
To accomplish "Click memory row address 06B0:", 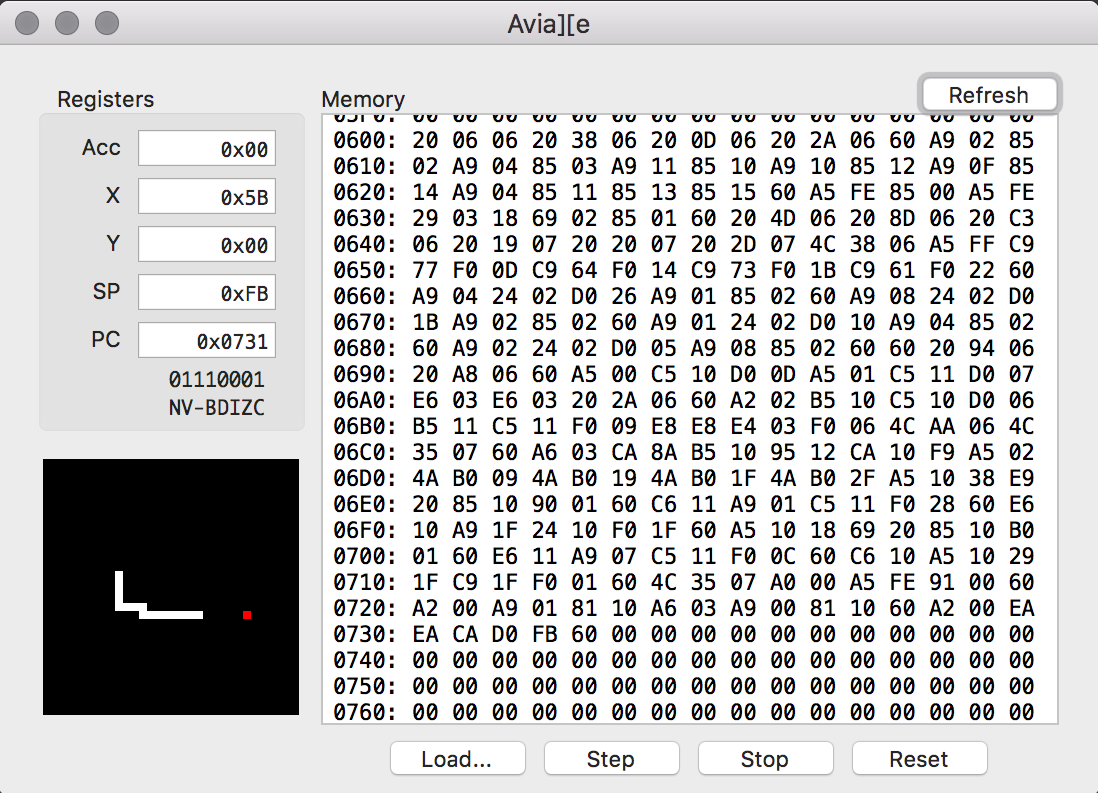I will tap(364, 426).
